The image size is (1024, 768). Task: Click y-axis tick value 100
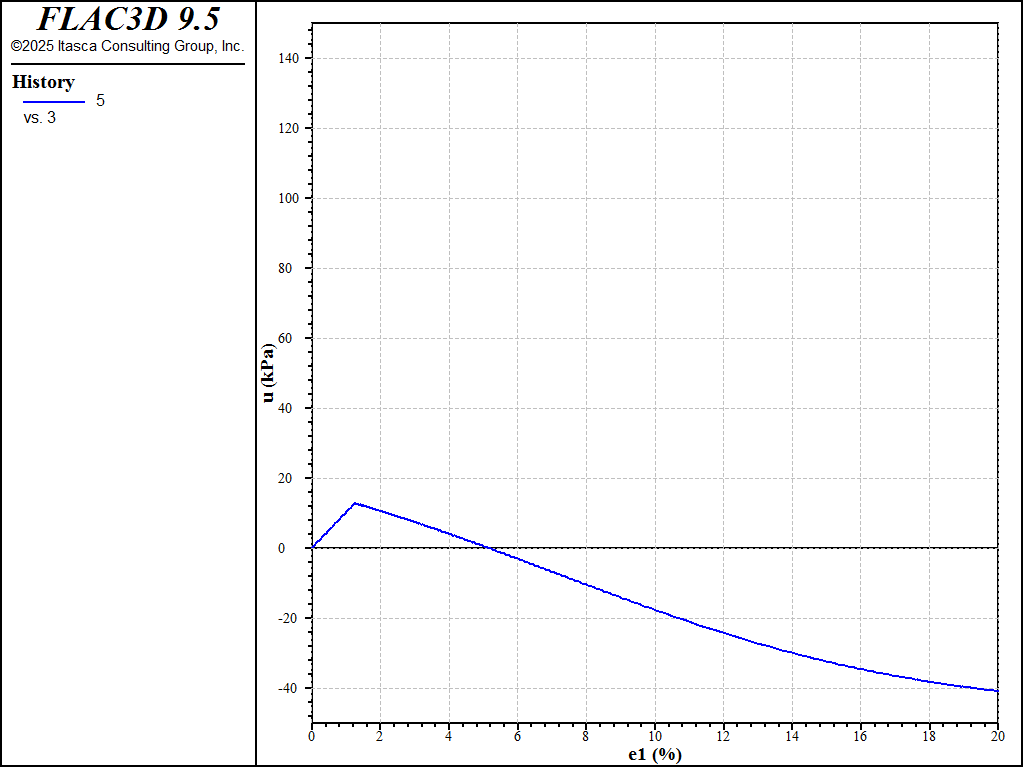pos(288,199)
